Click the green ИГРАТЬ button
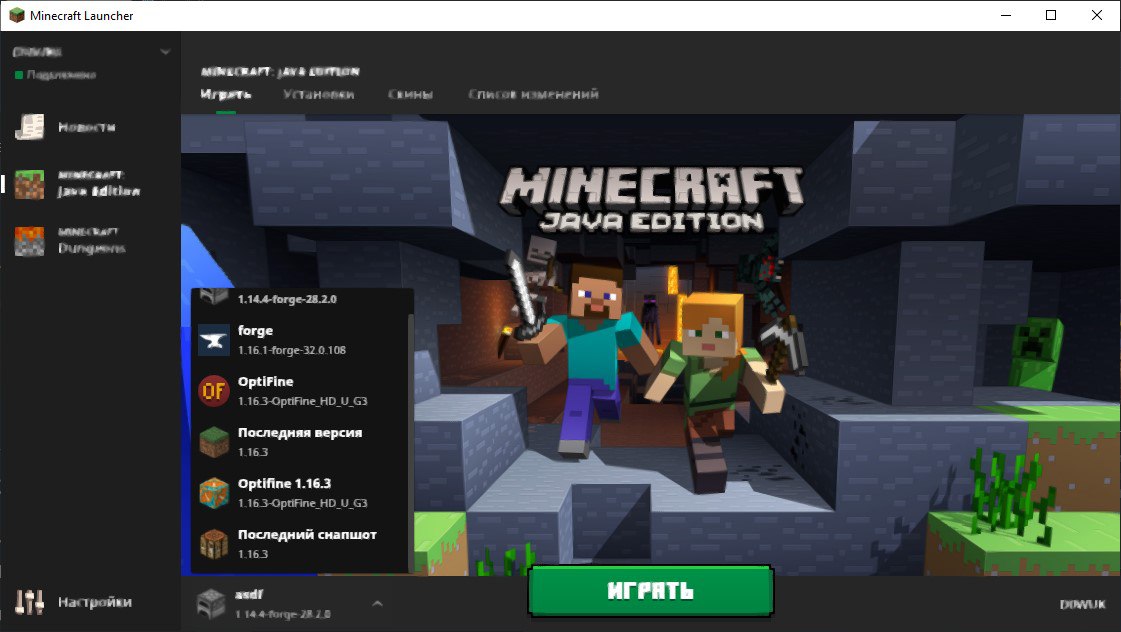This screenshot has width=1121, height=632. [x=651, y=591]
